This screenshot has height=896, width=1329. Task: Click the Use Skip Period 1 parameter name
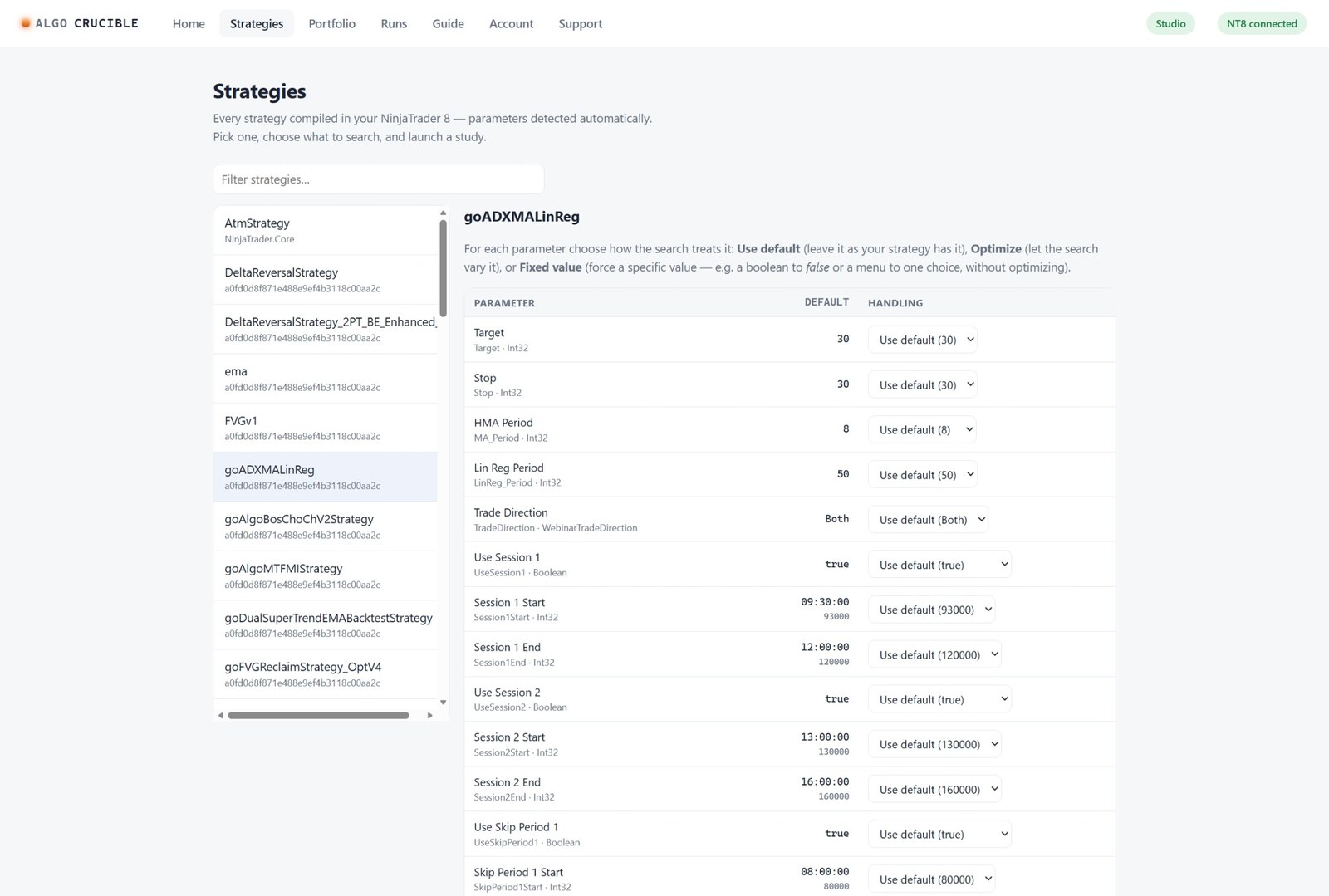(x=516, y=827)
